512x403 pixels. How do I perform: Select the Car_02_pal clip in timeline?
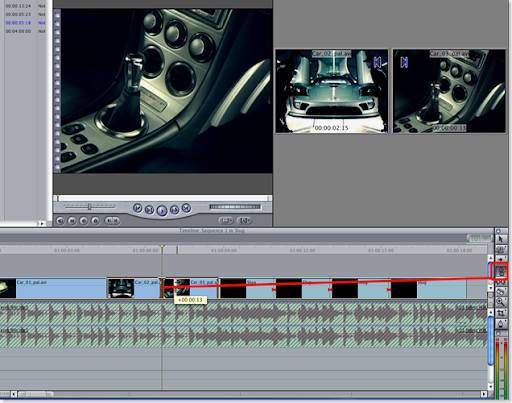click(134, 288)
